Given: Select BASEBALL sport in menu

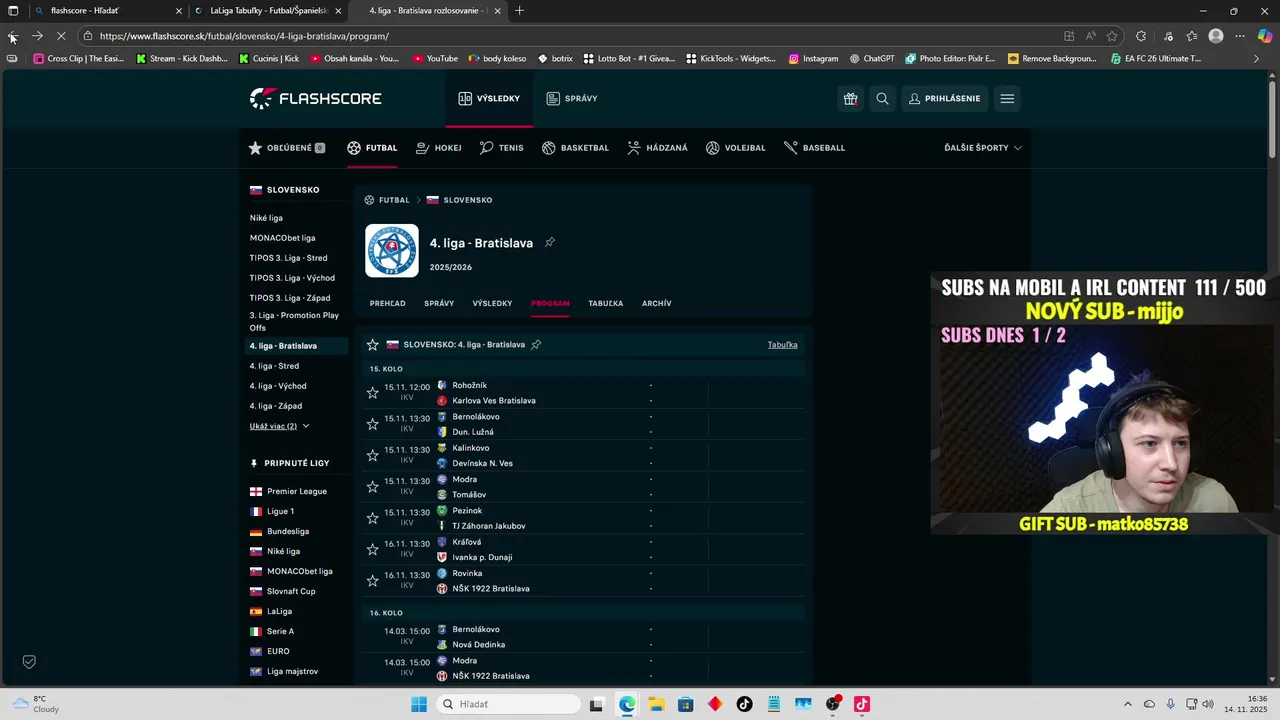Looking at the screenshot, I should click(x=814, y=148).
